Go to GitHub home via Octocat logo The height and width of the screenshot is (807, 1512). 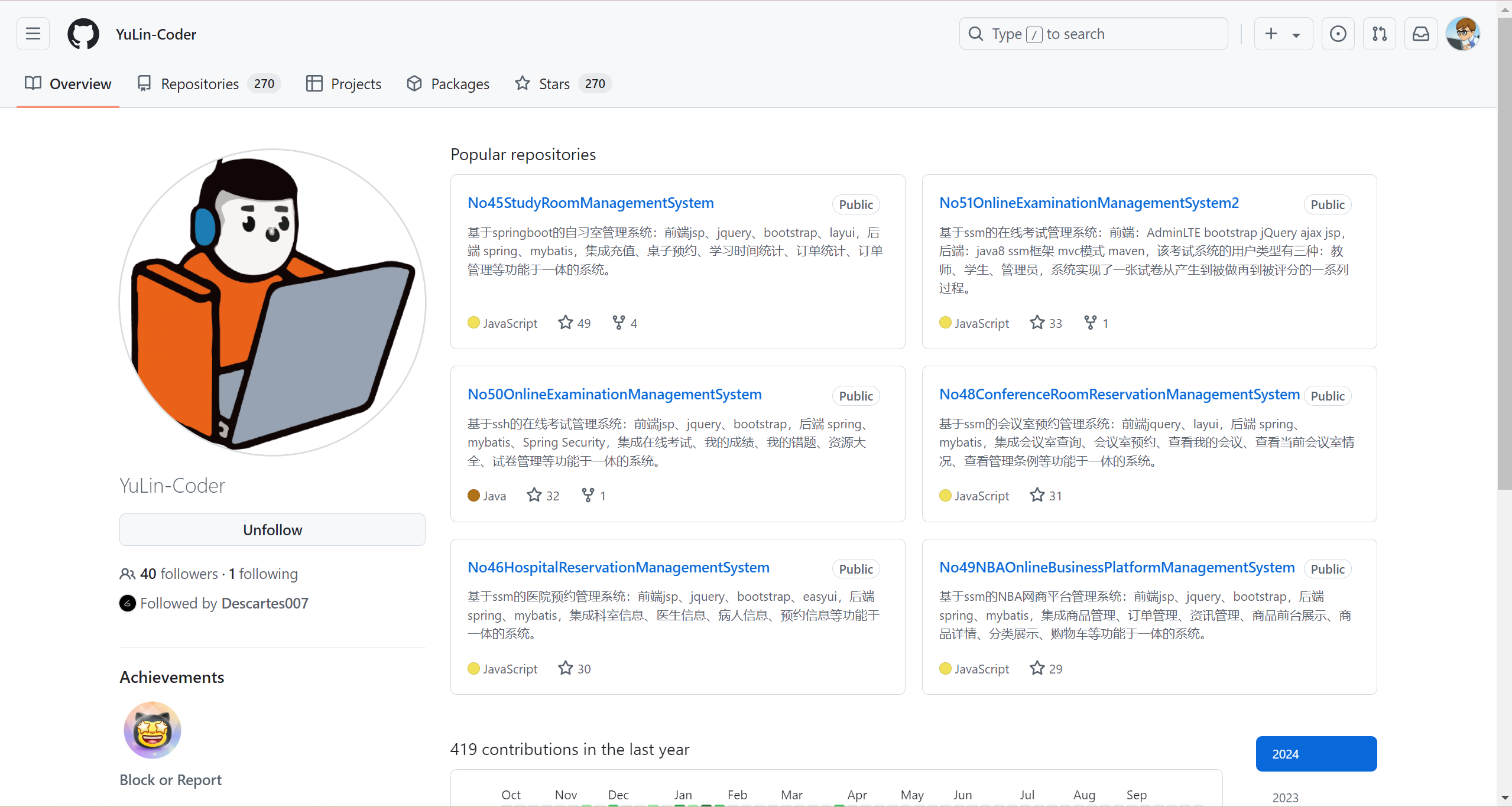pos(83,34)
